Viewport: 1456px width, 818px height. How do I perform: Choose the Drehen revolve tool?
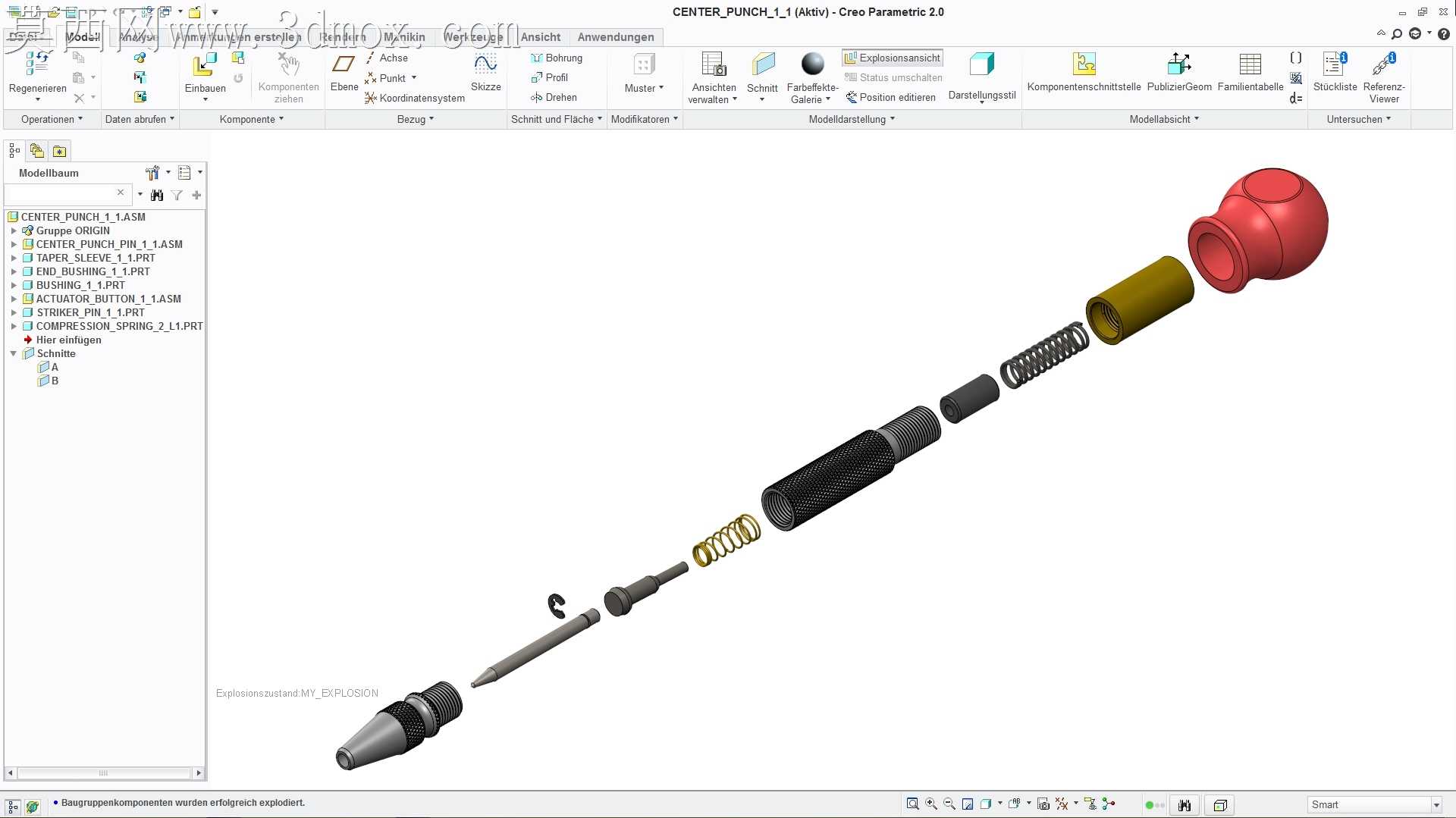(x=554, y=97)
